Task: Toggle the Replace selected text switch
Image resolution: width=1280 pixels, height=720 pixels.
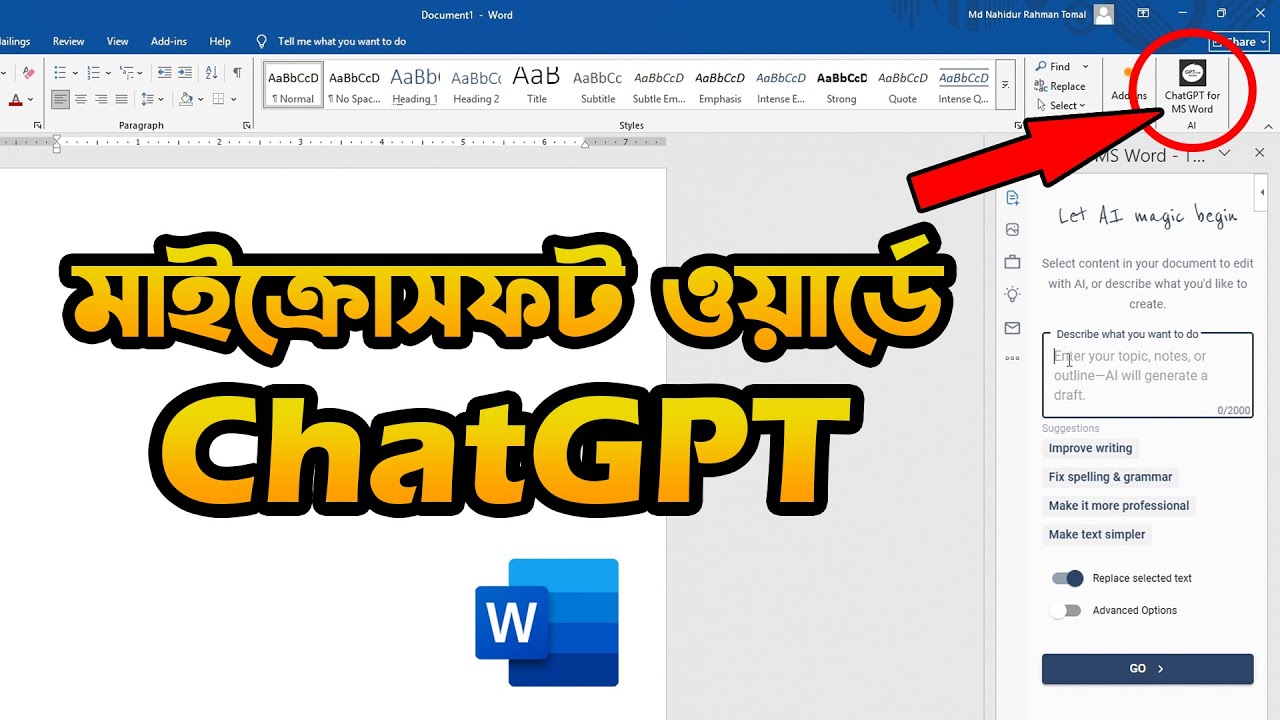Action: pos(1067,578)
